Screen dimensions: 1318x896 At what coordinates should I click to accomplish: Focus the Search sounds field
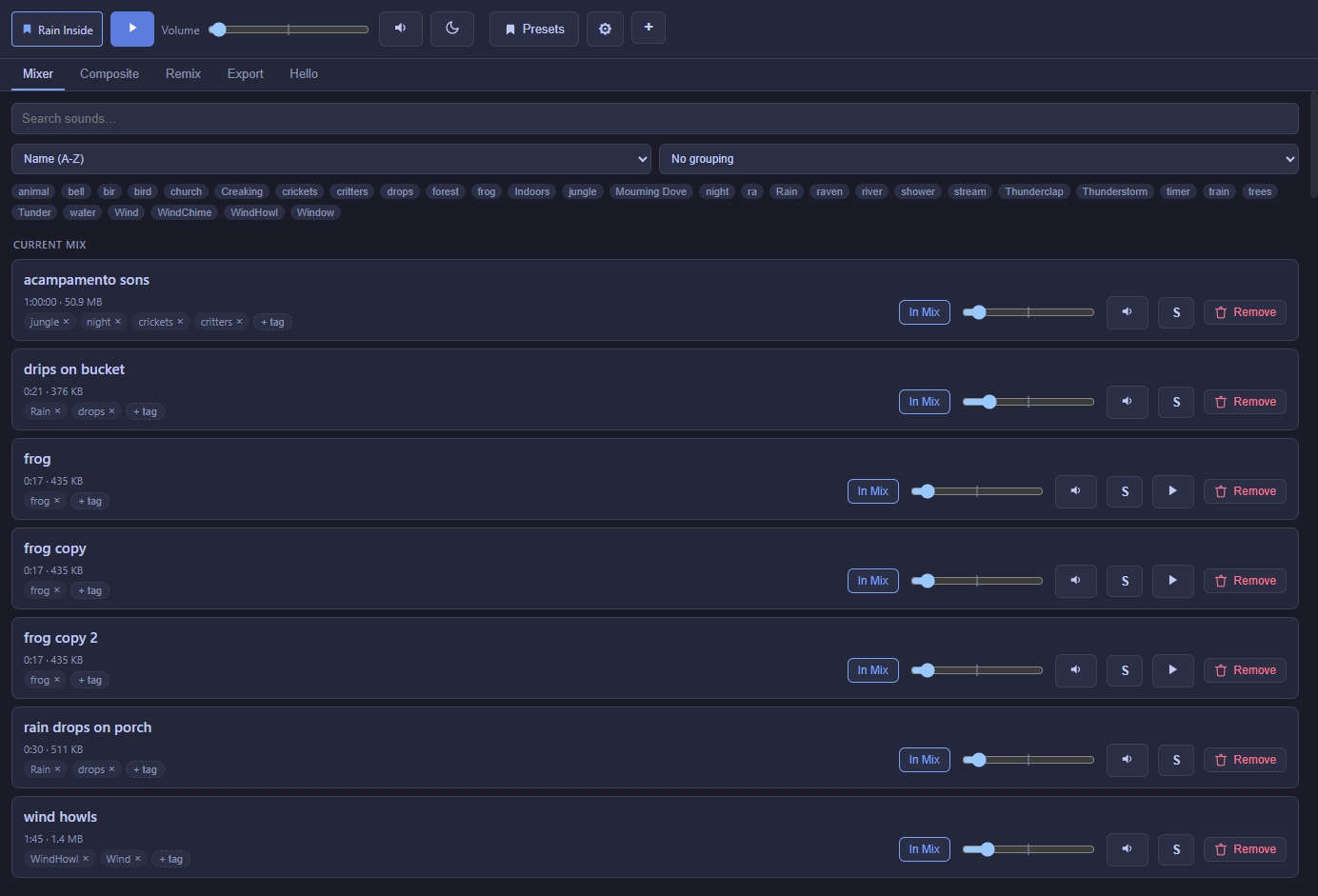tap(655, 119)
